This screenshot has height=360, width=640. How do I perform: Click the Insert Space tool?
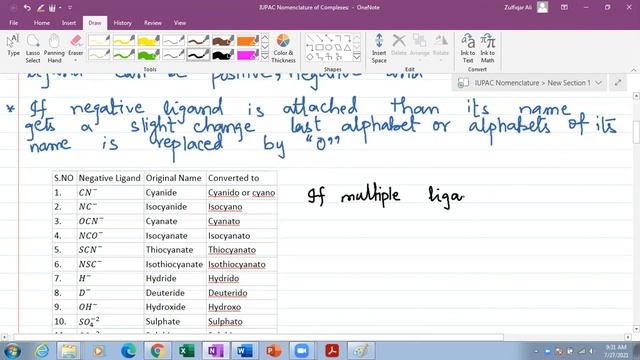pyautogui.click(x=379, y=49)
